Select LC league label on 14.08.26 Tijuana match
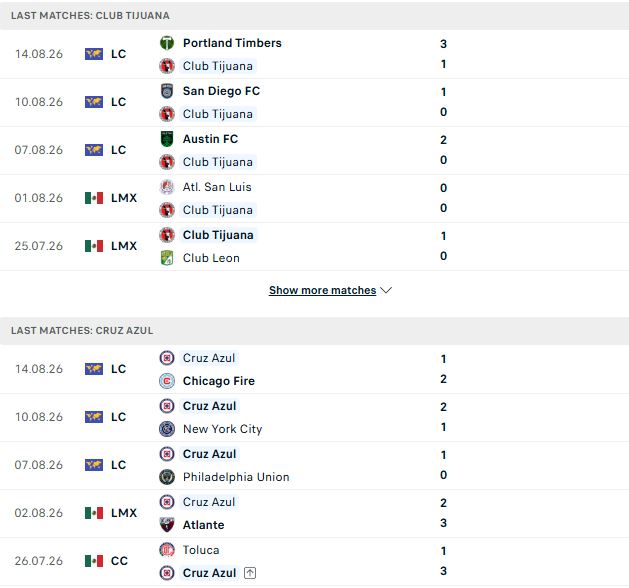Viewport: 629px width, 588px height. (x=118, y=54)
